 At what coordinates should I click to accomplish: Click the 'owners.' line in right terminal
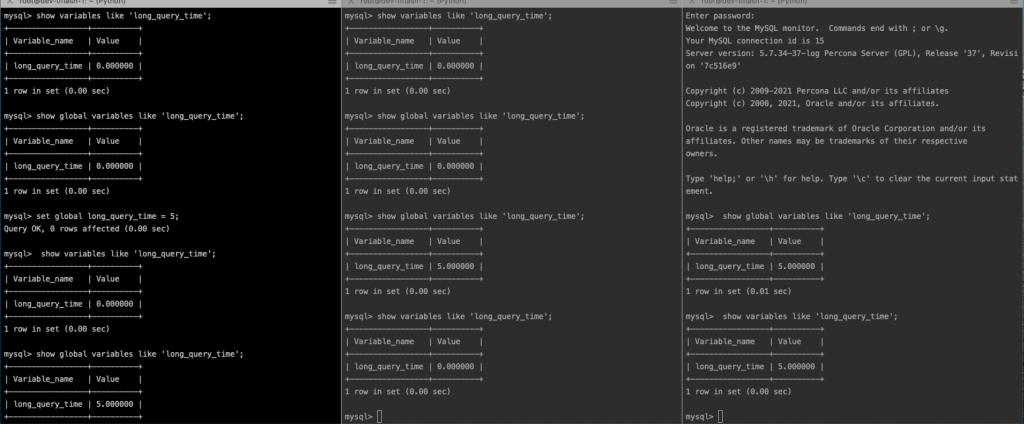pyautogui.click(x=701, y=154)
